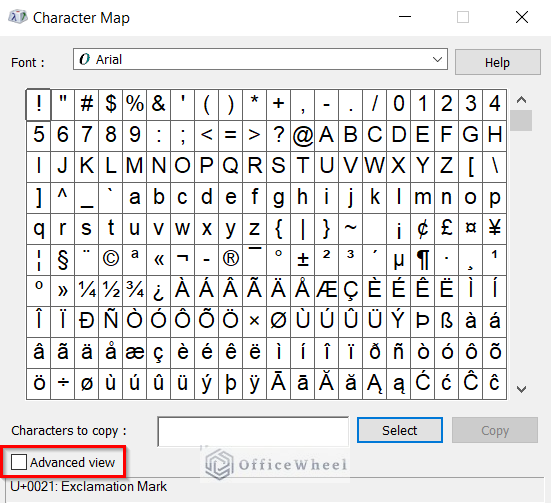The image size is (551, 503).
Task: Choose the Ö with diaeresis
Action: tap(231, 322)
